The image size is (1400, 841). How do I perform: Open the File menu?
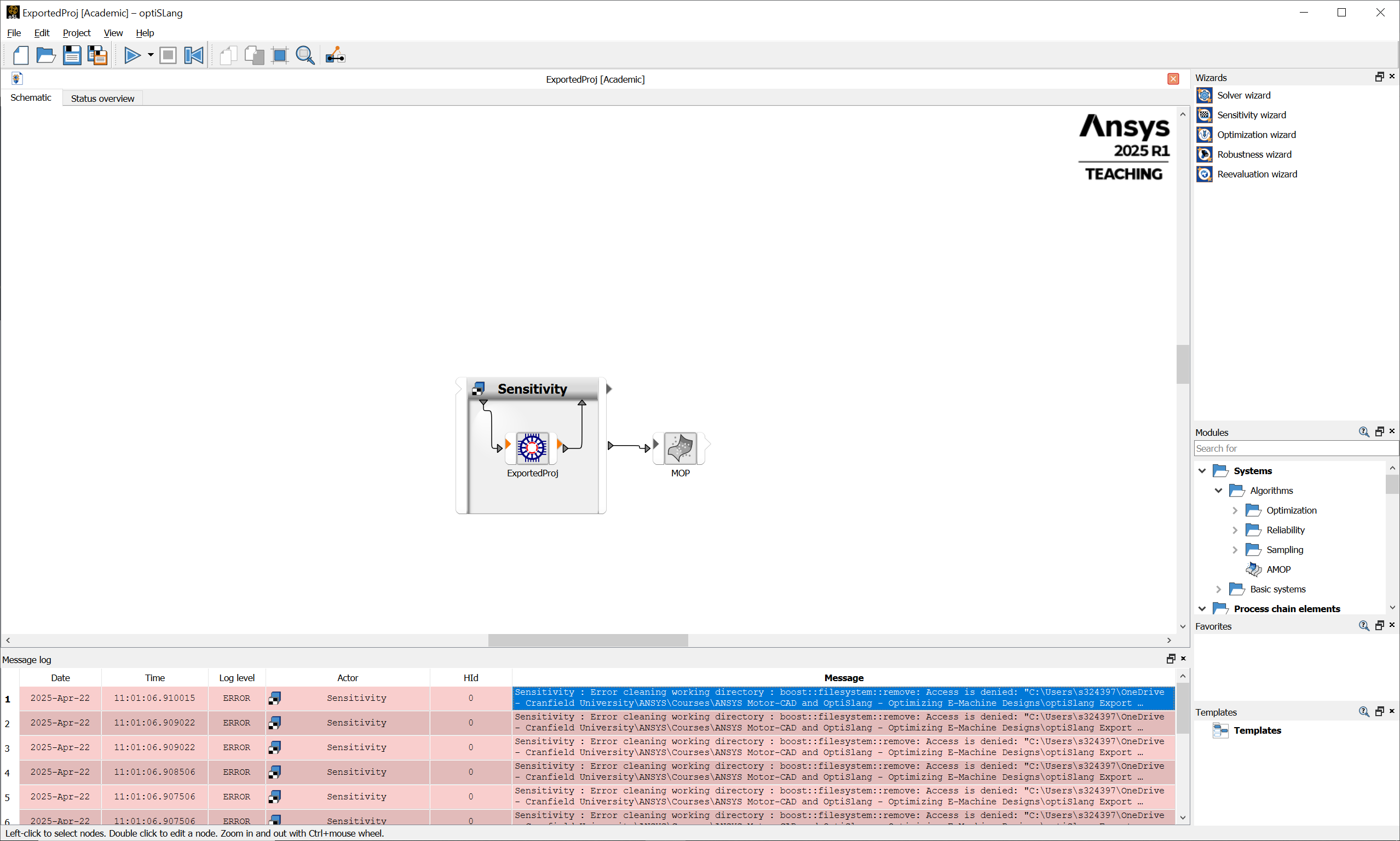point(14,33)
